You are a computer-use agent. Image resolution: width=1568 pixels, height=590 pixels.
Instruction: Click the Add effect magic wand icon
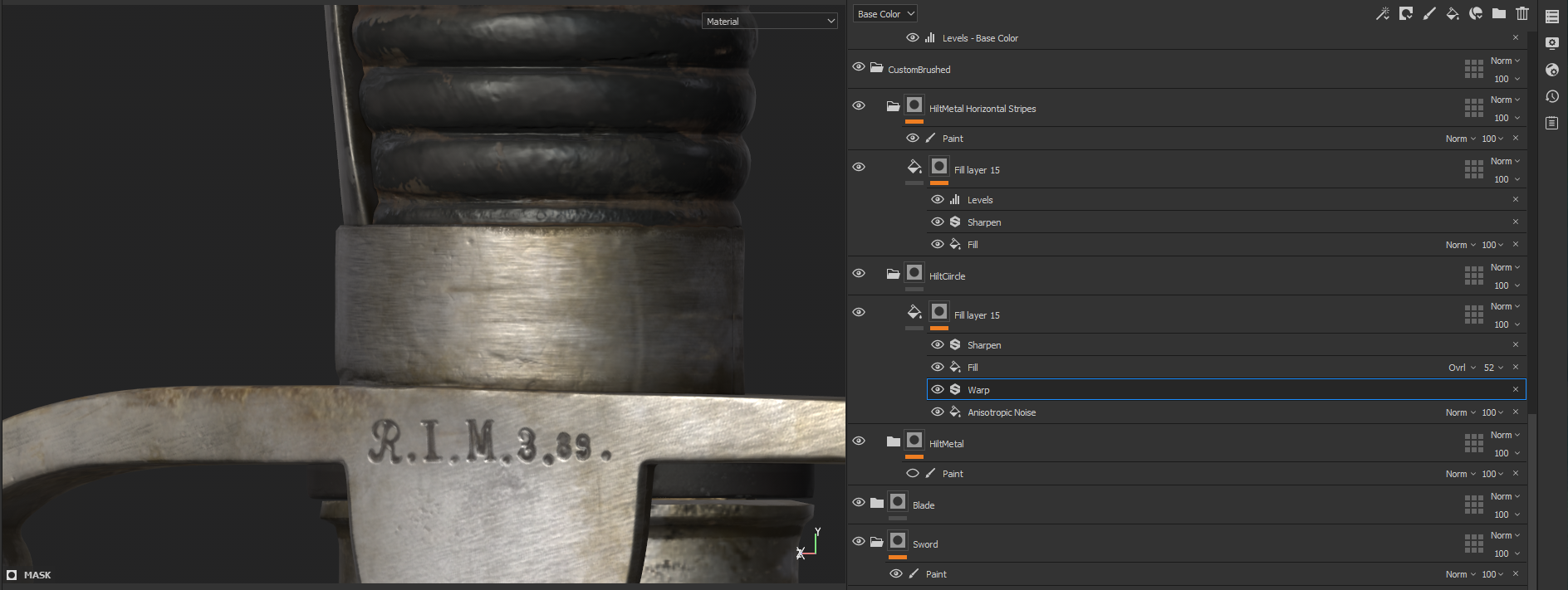click(1383, 13)
